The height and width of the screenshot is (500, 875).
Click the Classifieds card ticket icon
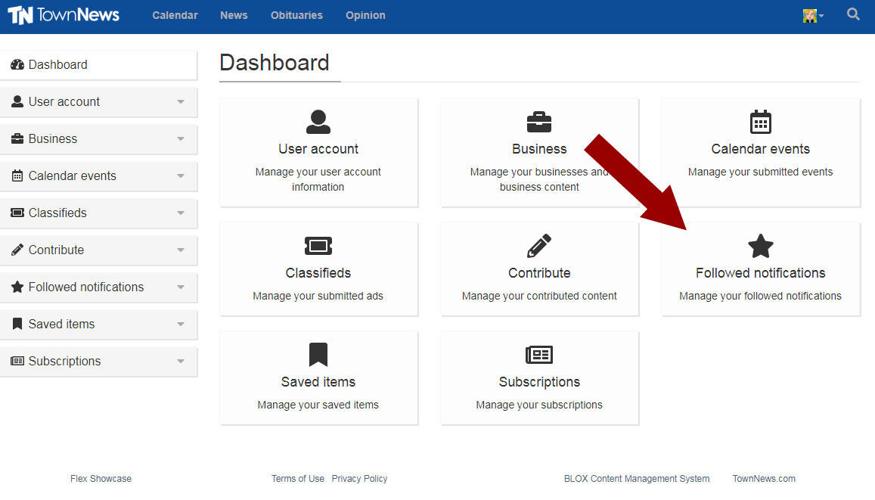coord(318,246)
